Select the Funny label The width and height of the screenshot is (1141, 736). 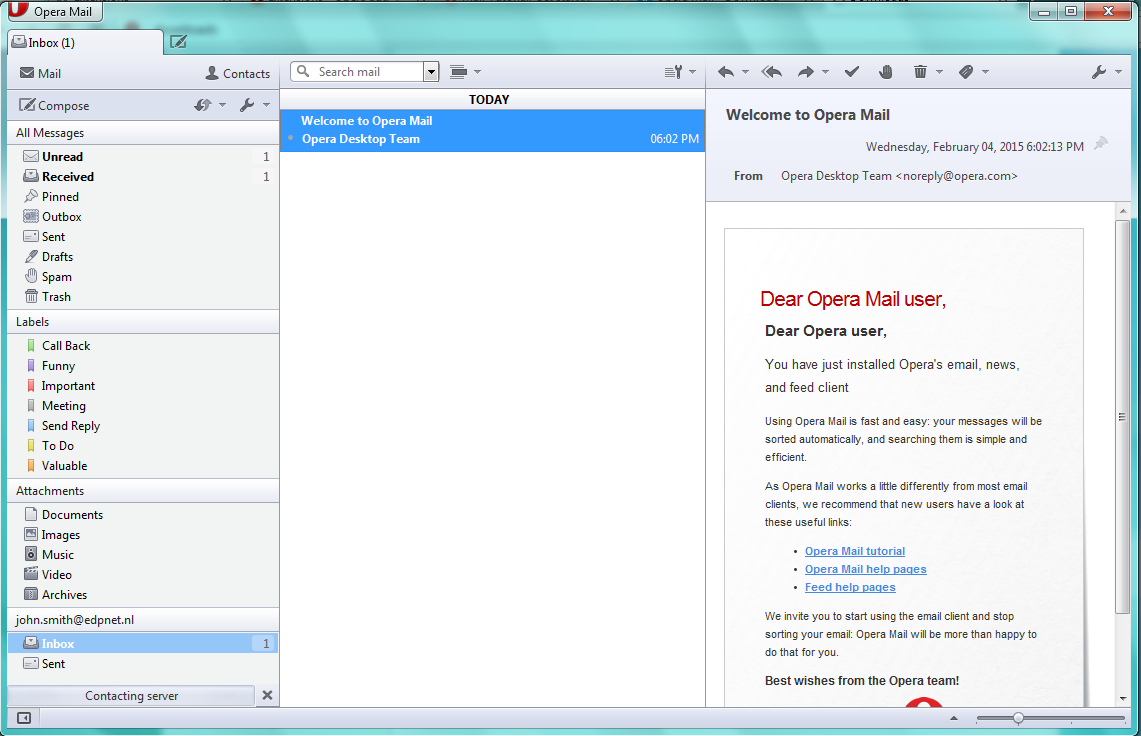point(143,366)
